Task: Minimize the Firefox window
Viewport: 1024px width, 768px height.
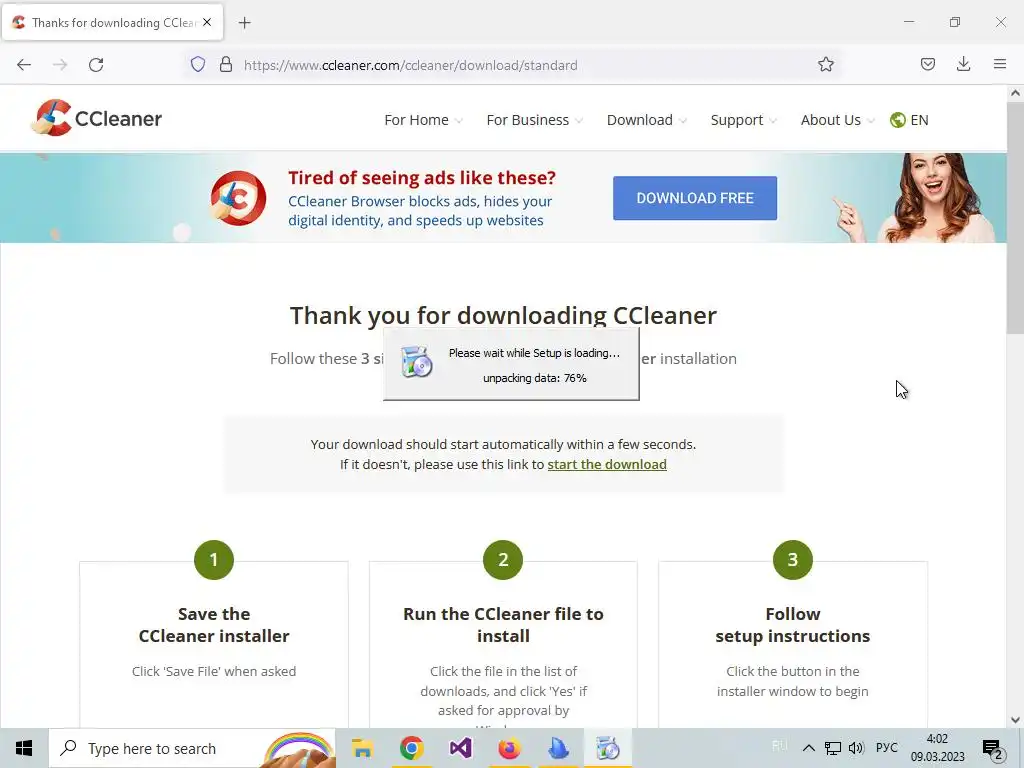Action: pos(908,22)
